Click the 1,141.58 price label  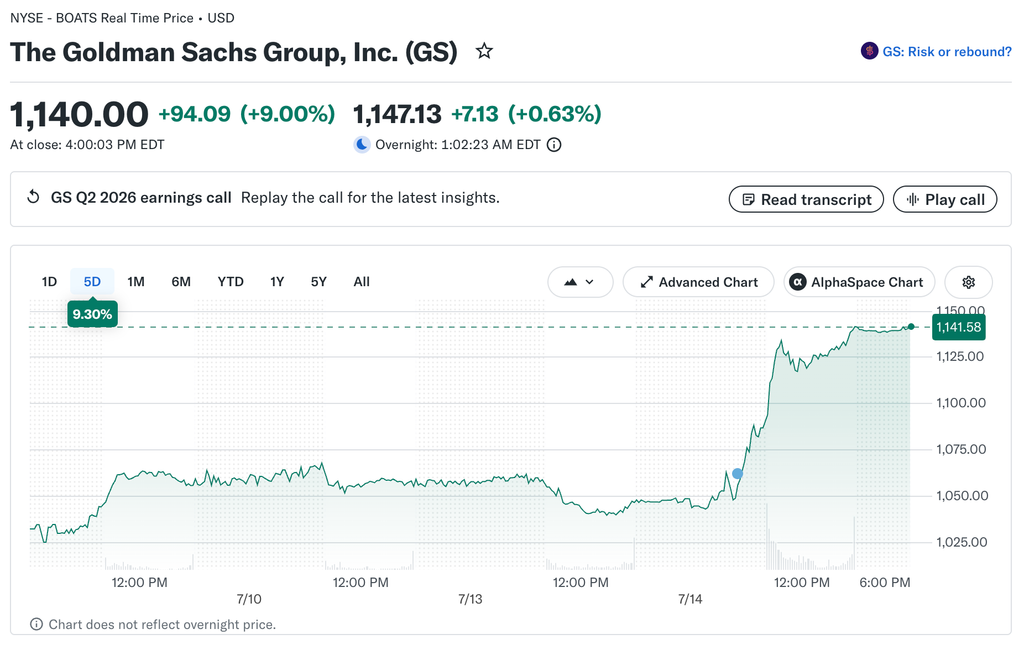click(959, 327)
